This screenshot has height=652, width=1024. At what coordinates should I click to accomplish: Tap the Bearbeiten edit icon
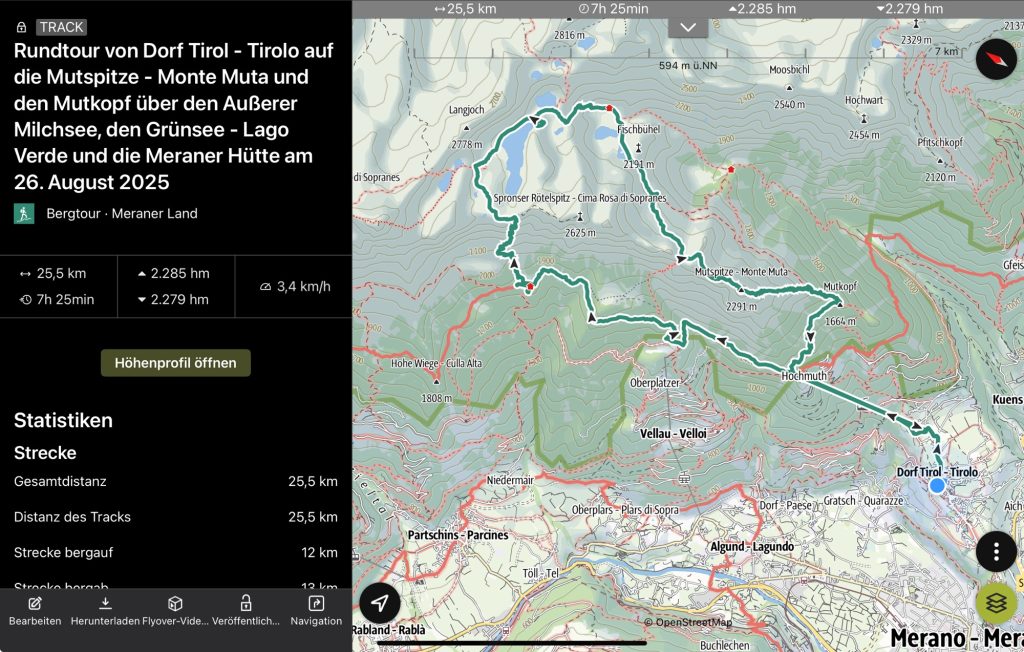pos(35,604)
